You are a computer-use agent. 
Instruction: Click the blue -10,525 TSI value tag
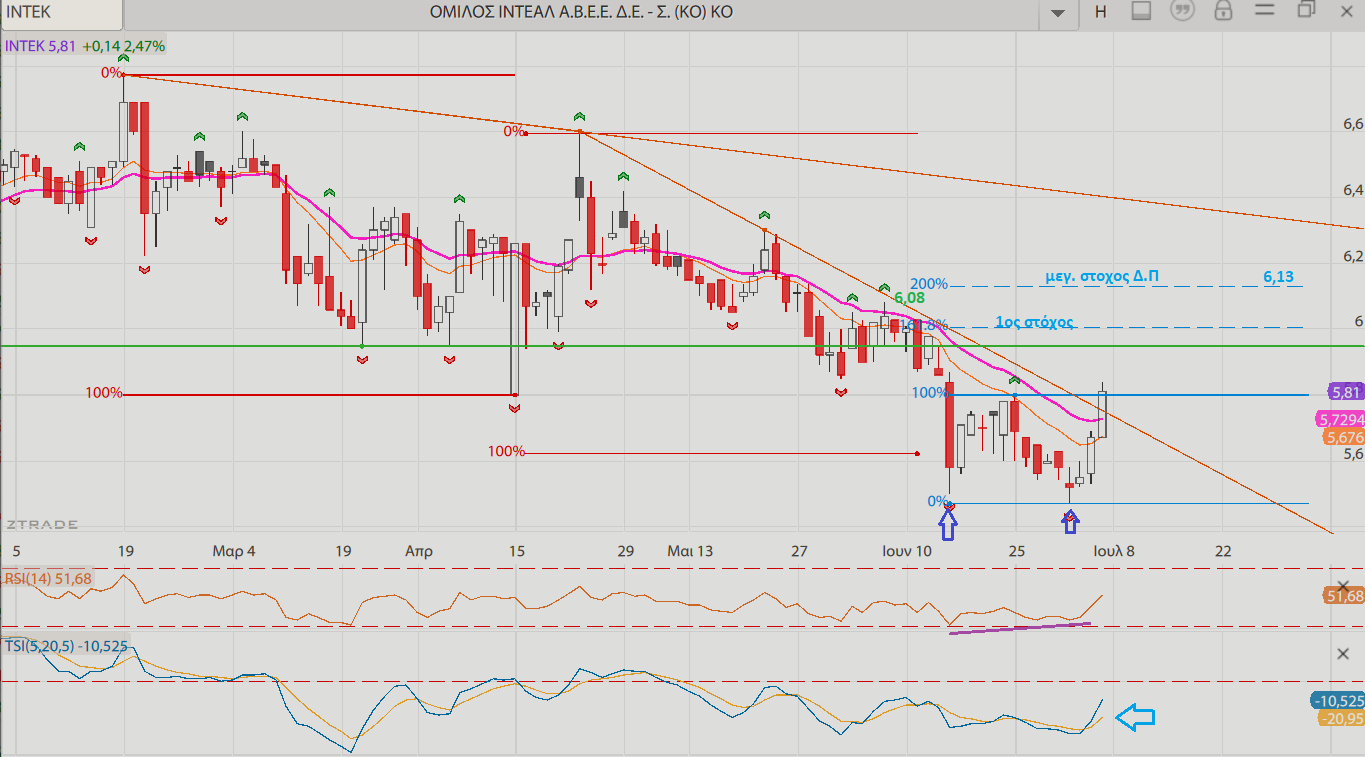click(x=1336, y=701)
